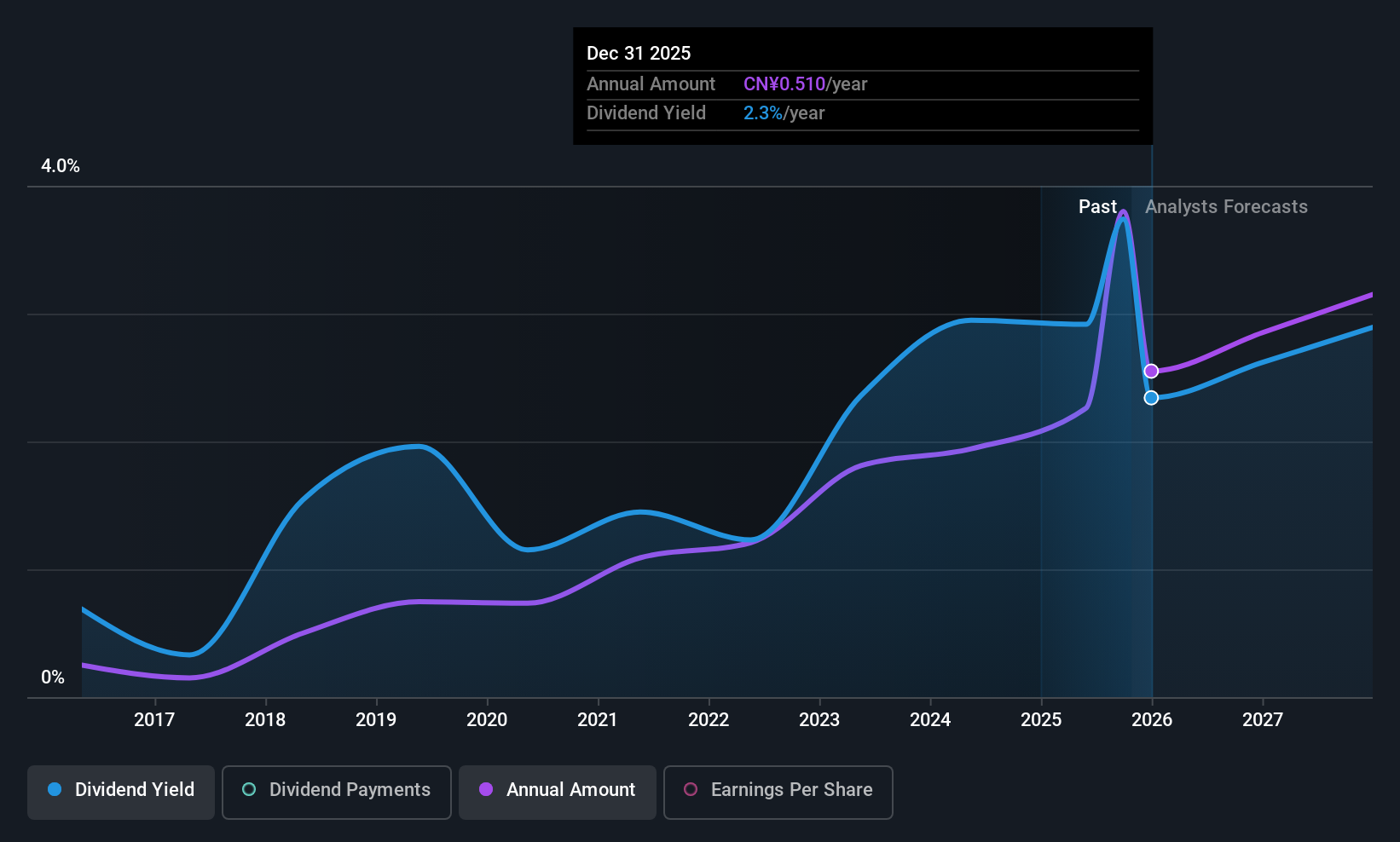The image size is (1400, 842).
Task: Click the 2027 x-axis label
Action: [1263, 719]
